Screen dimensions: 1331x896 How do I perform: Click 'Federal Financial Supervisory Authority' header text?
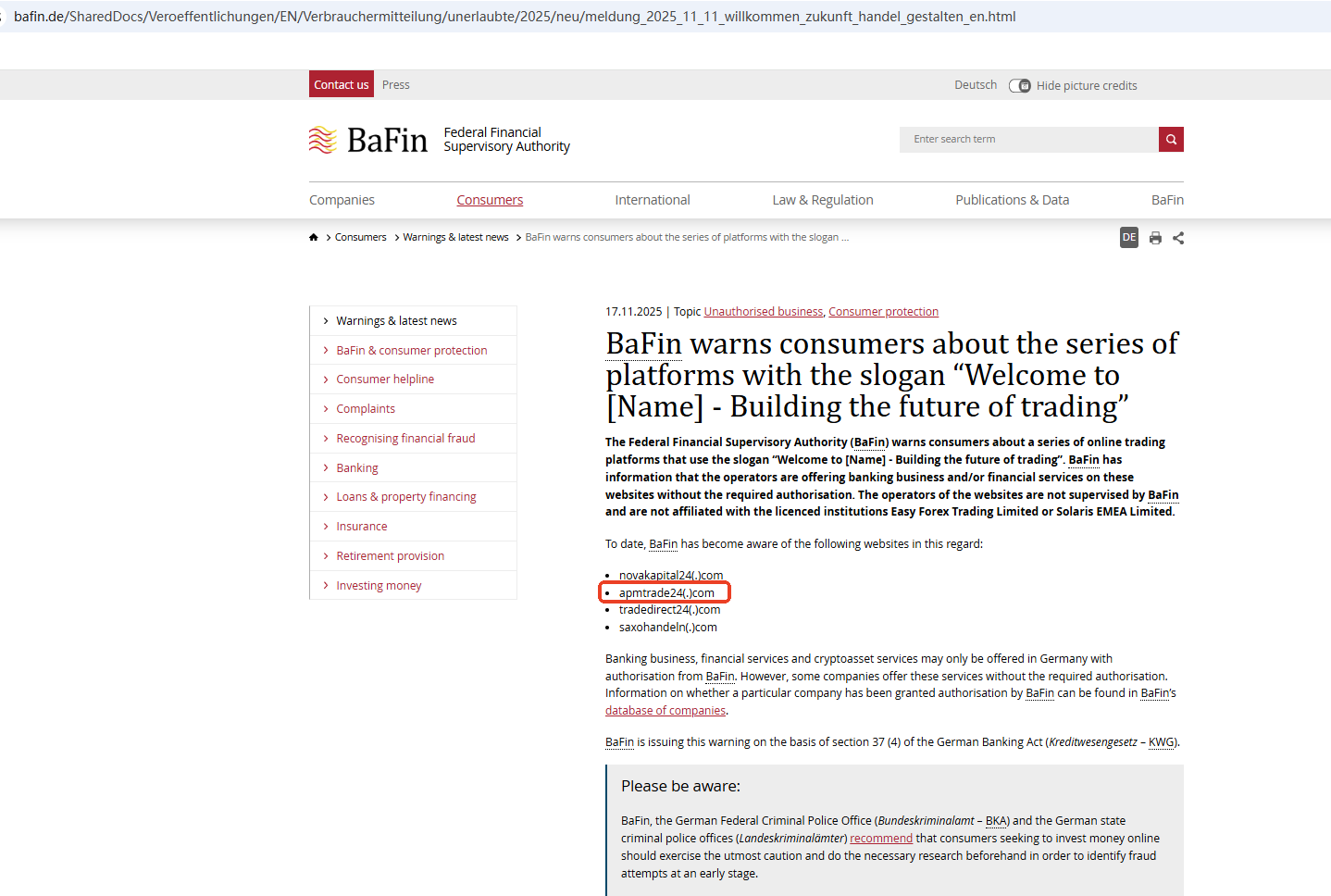tap(507, 140)
